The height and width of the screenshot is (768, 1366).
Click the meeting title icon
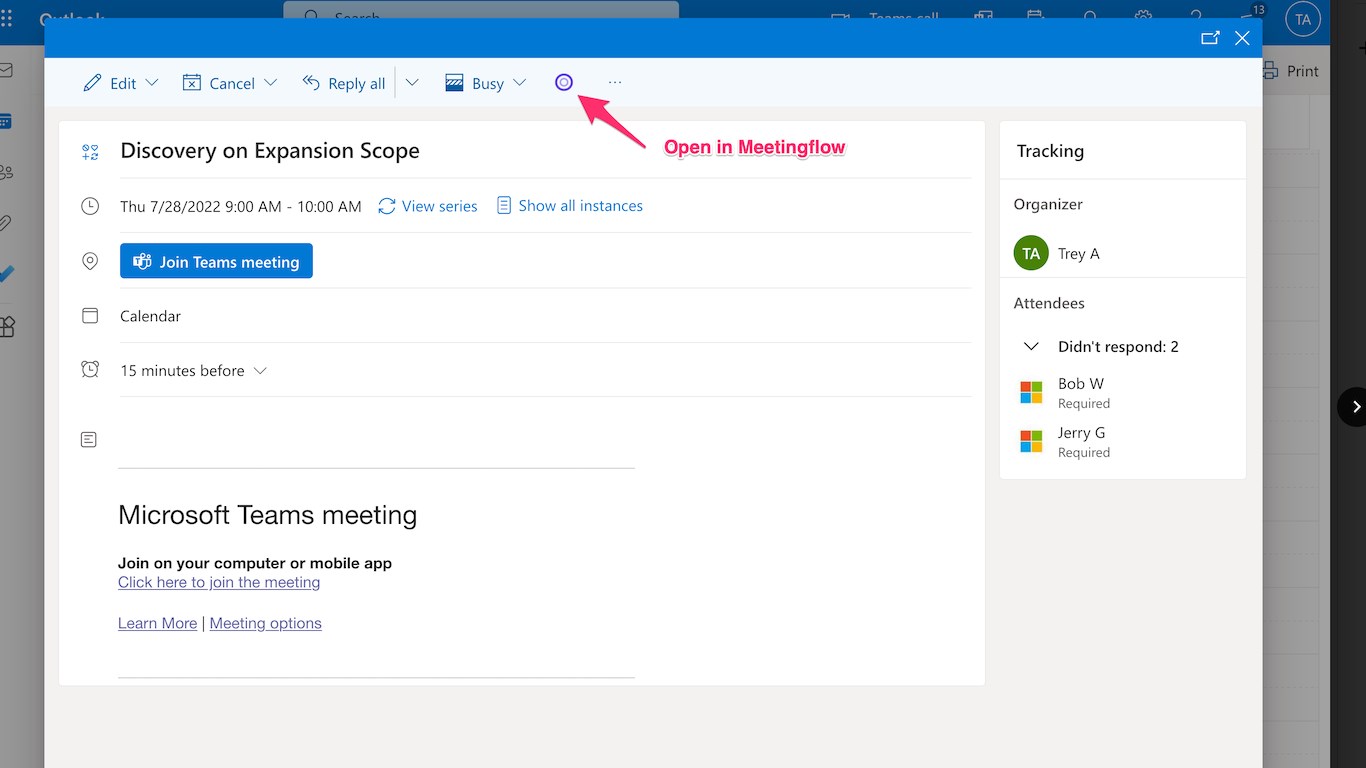(x=90, y=152)
